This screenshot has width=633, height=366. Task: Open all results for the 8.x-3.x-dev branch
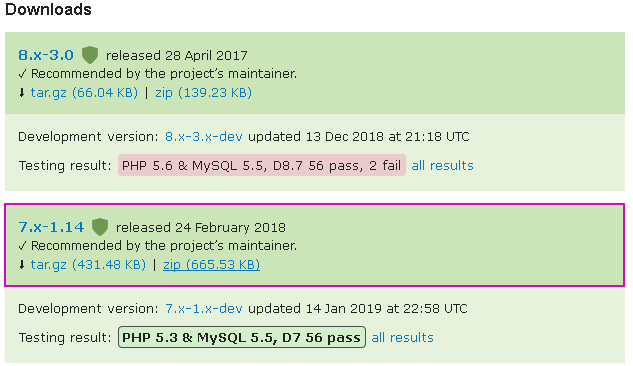(x=442, y=165)
